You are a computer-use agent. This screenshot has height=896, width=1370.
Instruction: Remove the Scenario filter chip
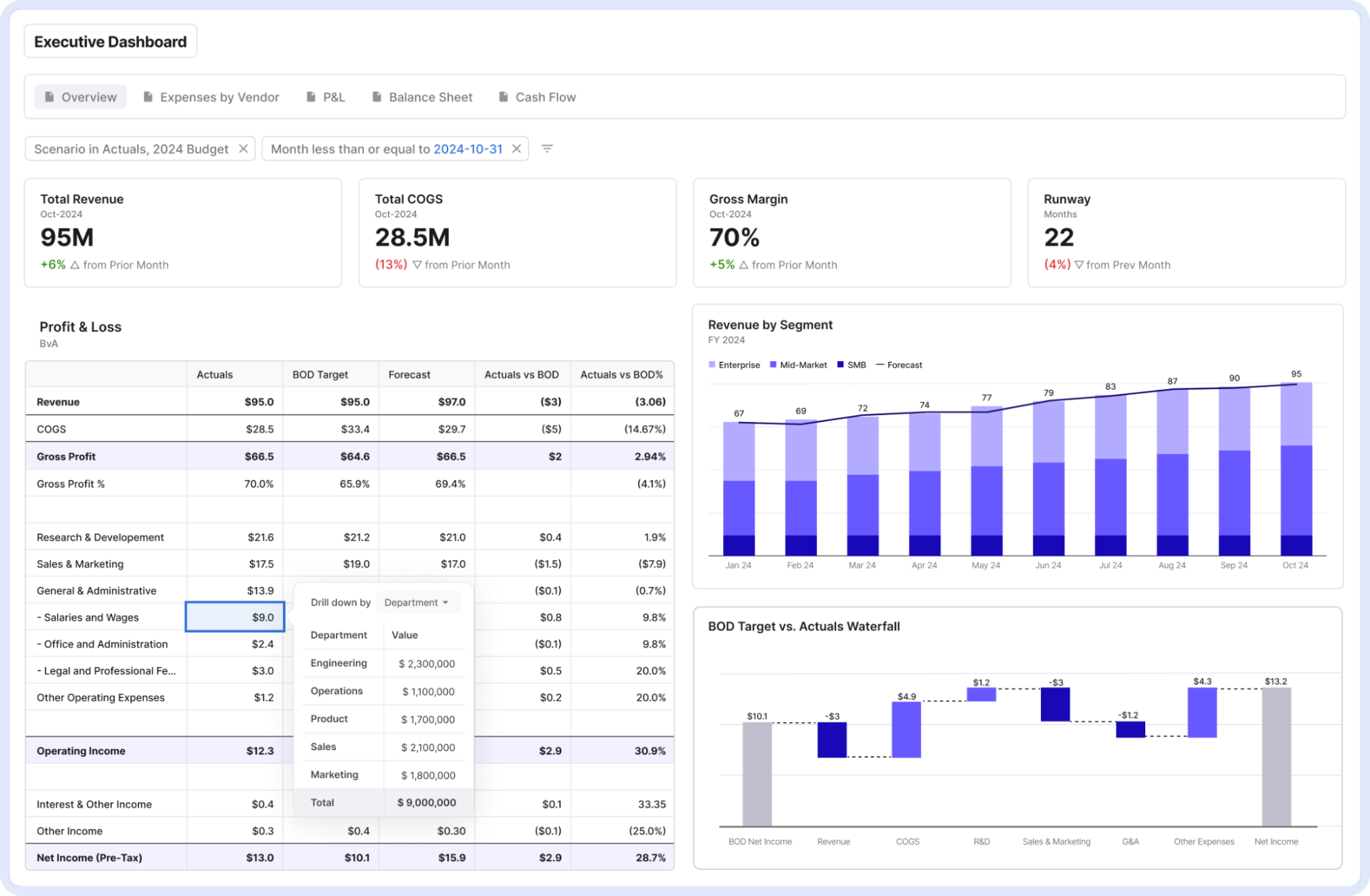point(243,149)
